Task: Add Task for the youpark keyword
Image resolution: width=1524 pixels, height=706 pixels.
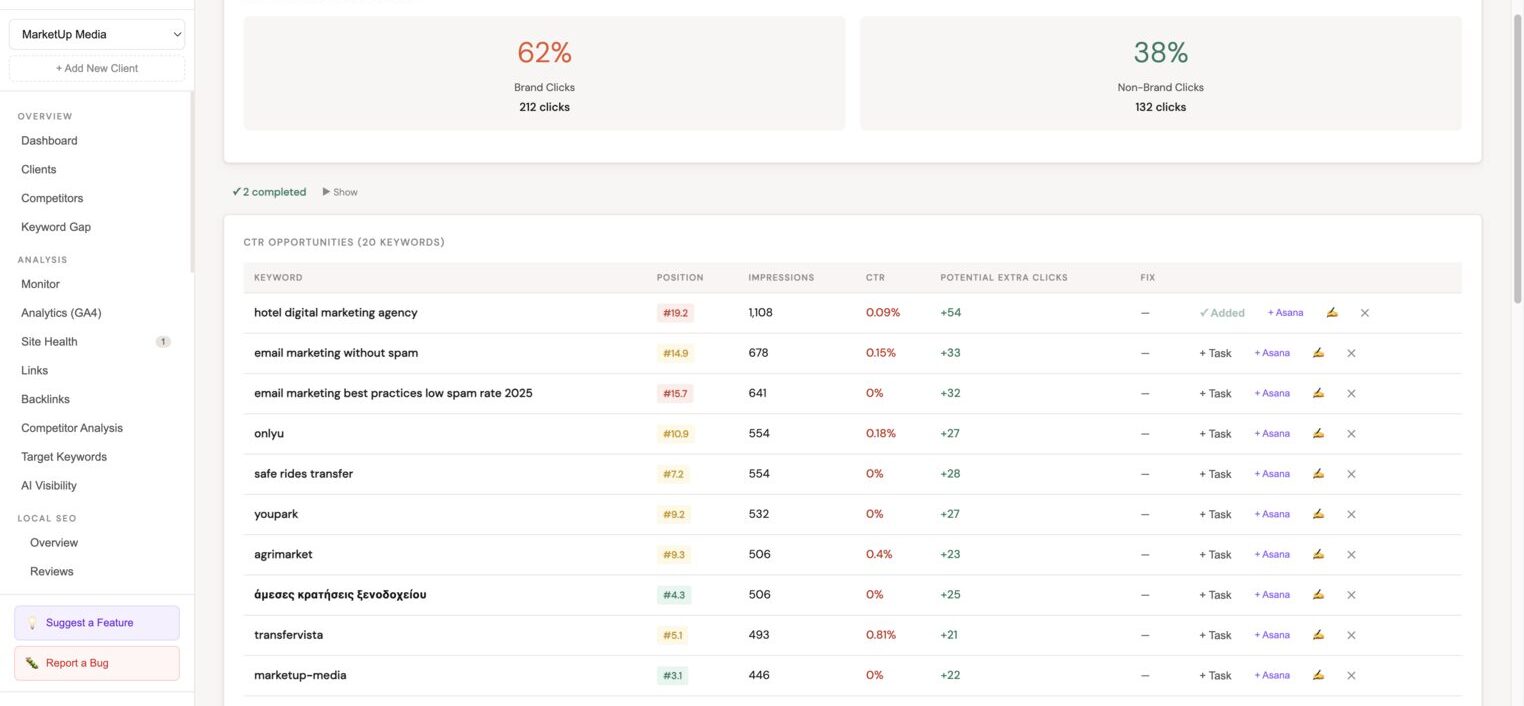Action: (x=1215, y=514)
